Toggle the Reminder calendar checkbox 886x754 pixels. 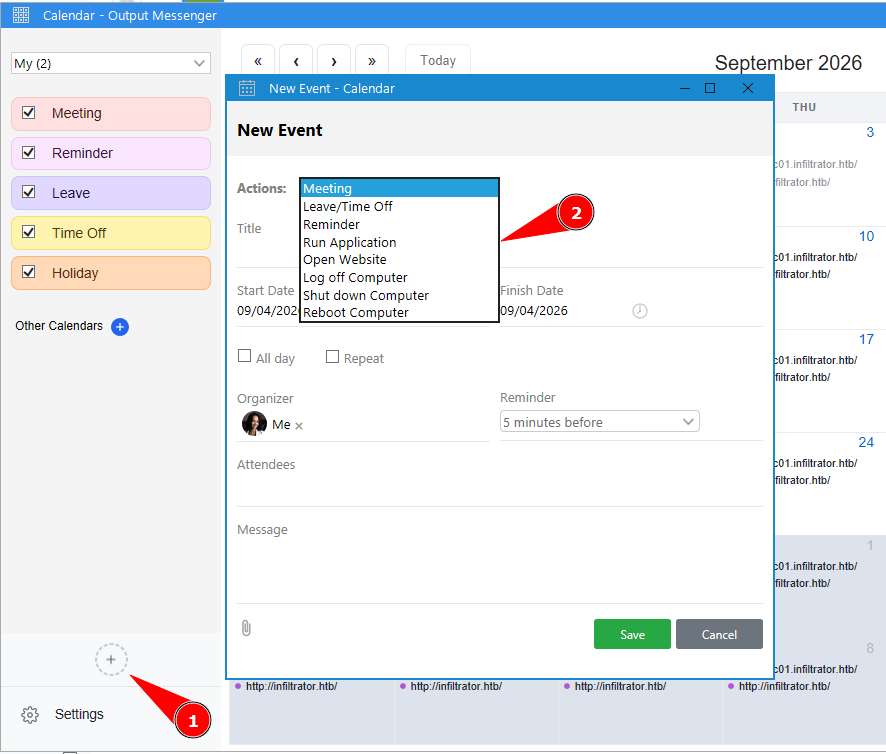point(28,153)
